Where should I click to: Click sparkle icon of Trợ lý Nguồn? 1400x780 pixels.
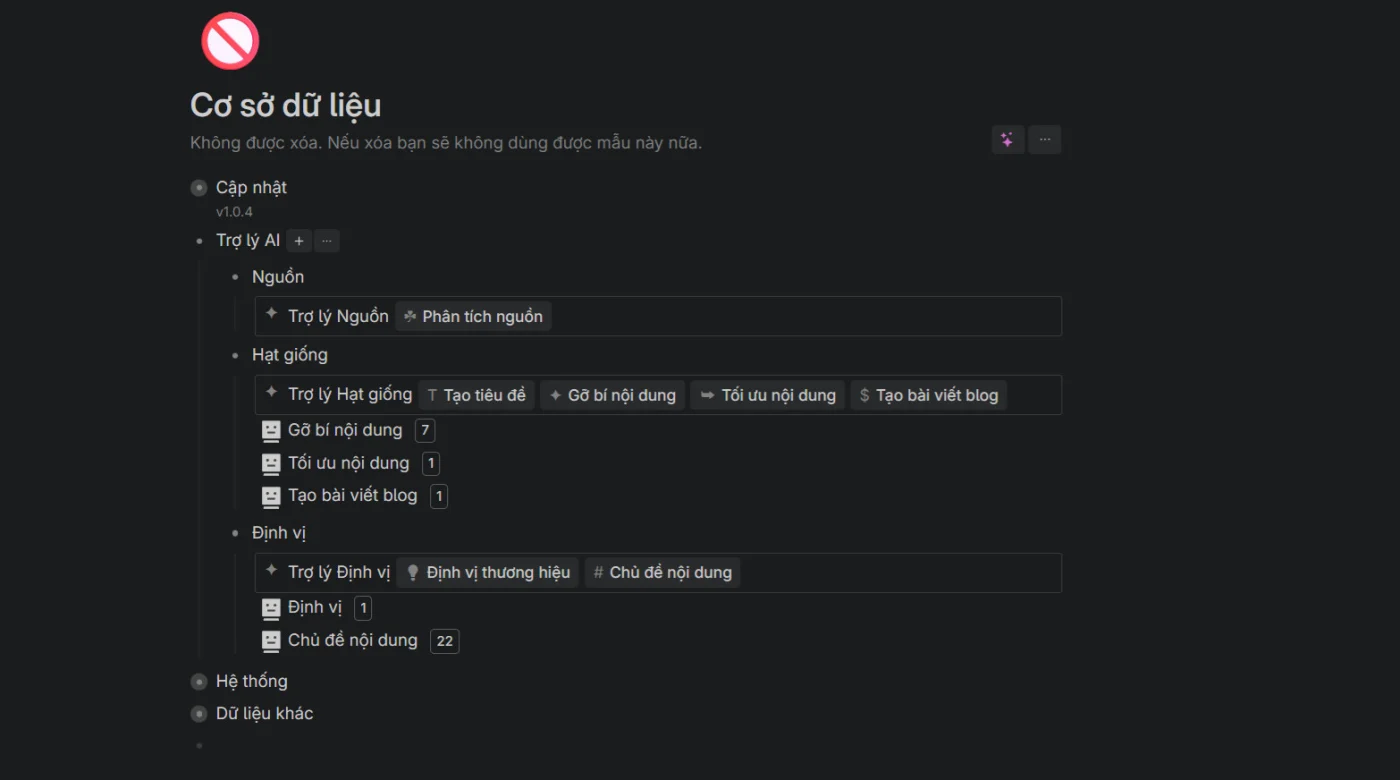271,314
